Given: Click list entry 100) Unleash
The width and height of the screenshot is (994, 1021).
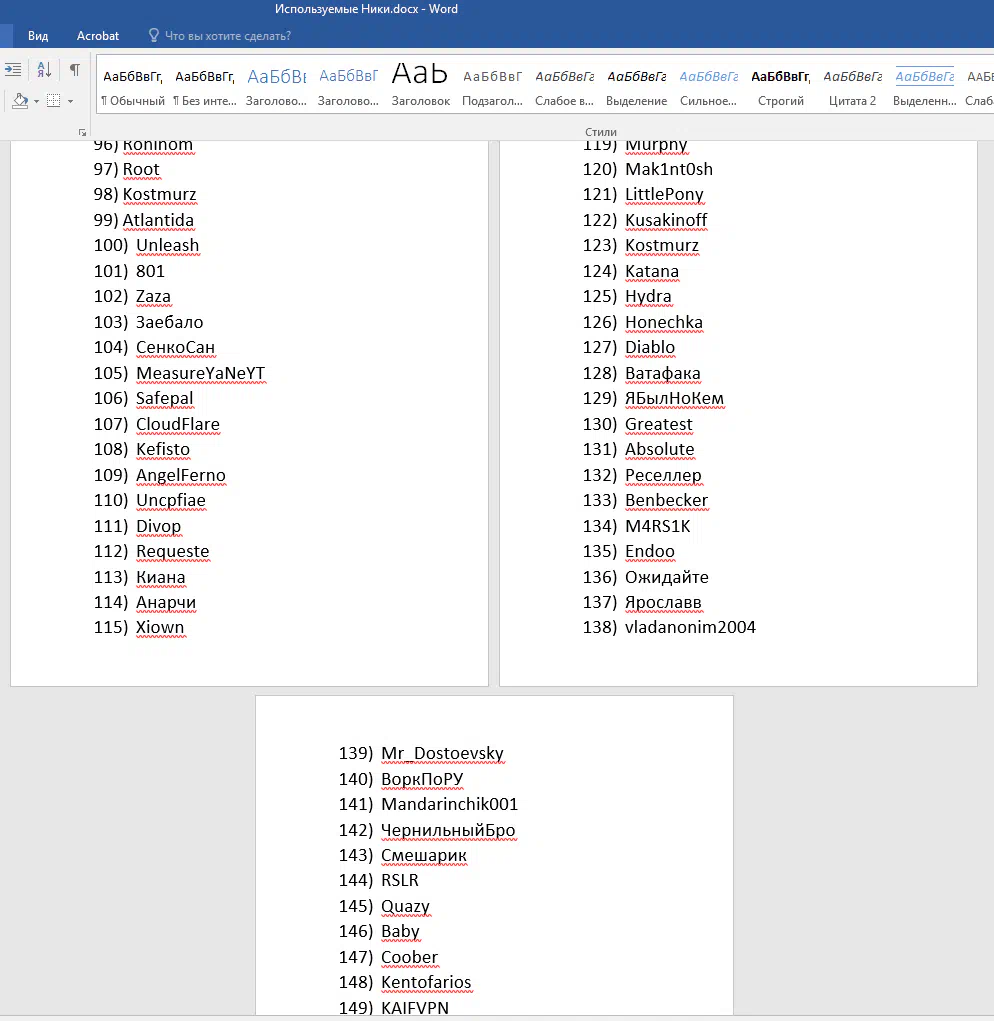Looking at the screenshot, I should pyautogui.click(x=146, y=245).
